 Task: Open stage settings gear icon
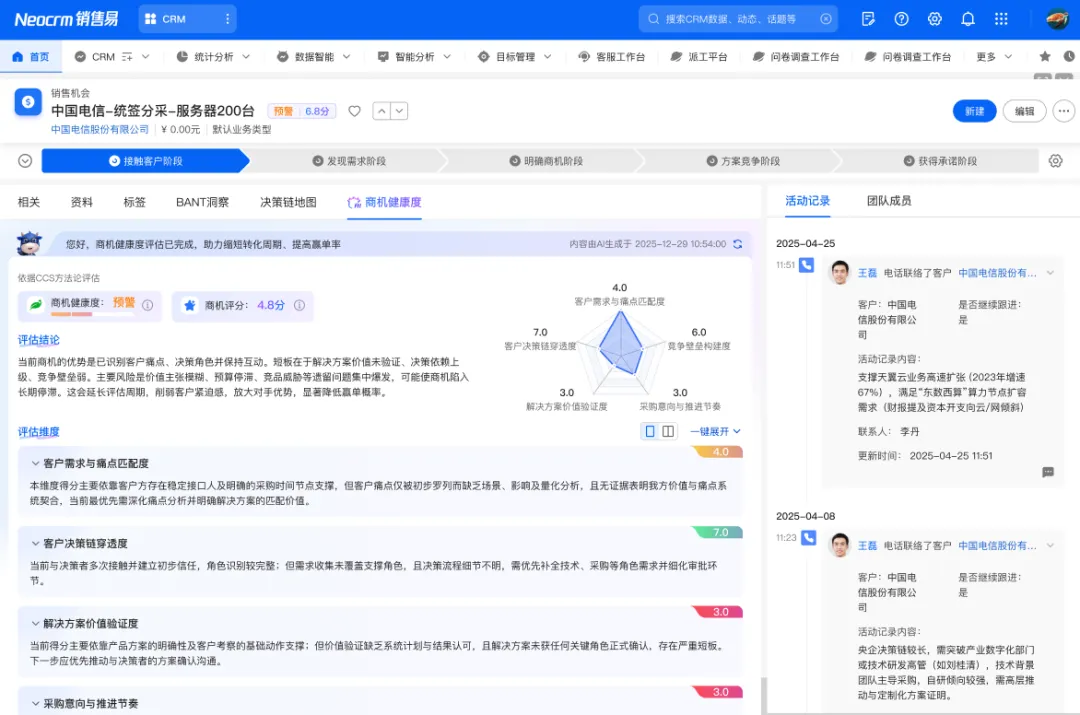1055,161
